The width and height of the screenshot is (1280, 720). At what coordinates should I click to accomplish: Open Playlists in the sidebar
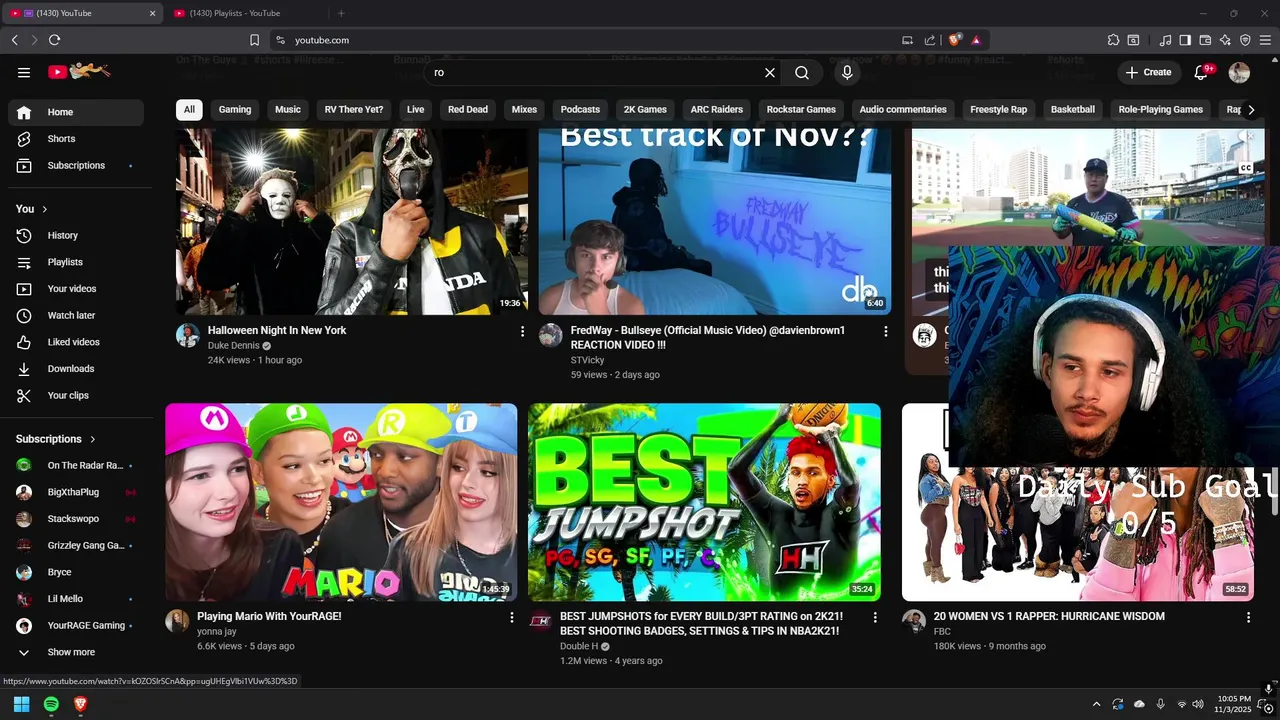pos(76,262)
